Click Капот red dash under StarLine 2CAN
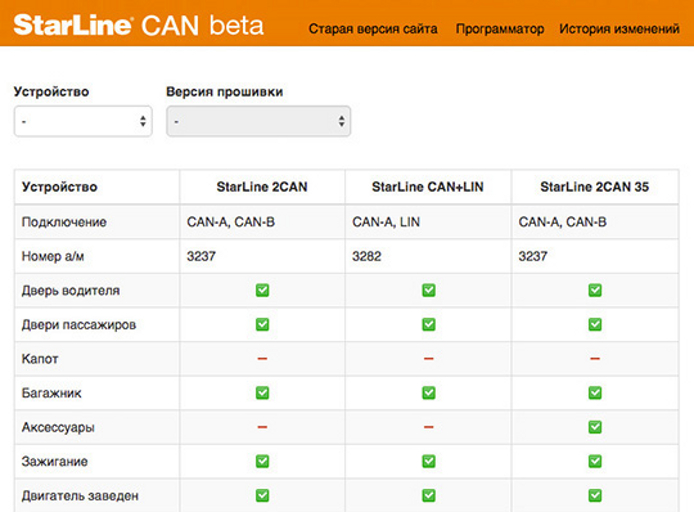 262,358
